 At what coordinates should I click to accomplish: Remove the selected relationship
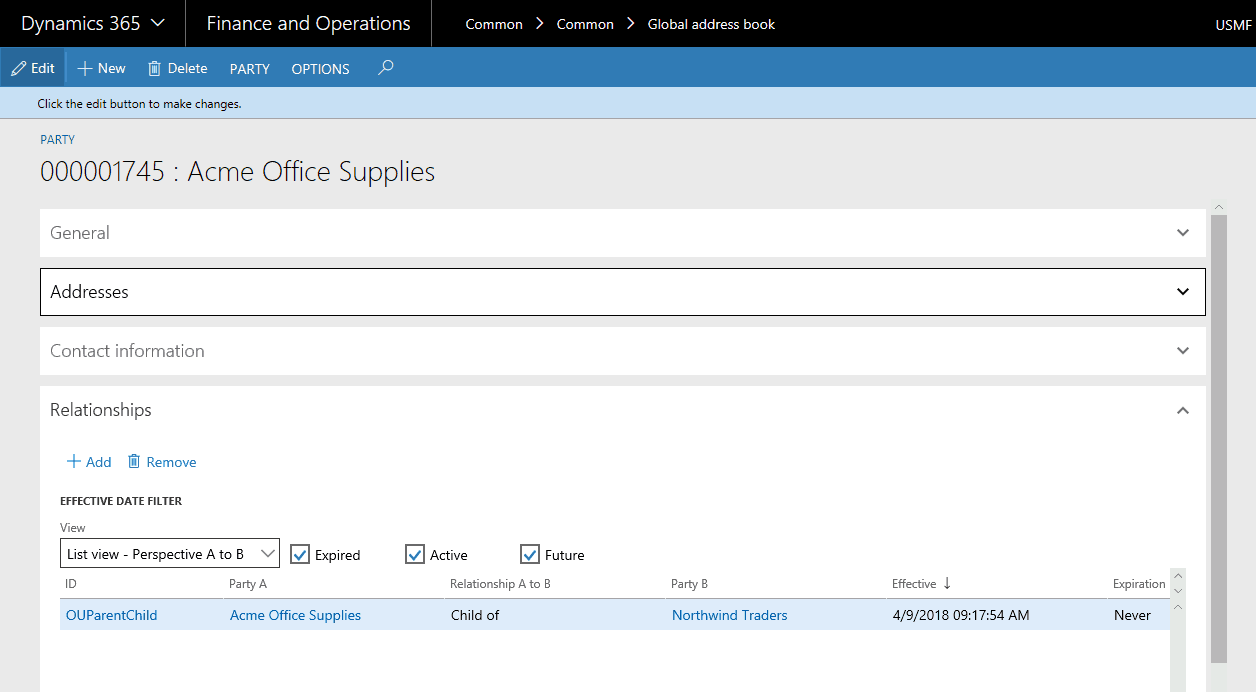point(162,462)
